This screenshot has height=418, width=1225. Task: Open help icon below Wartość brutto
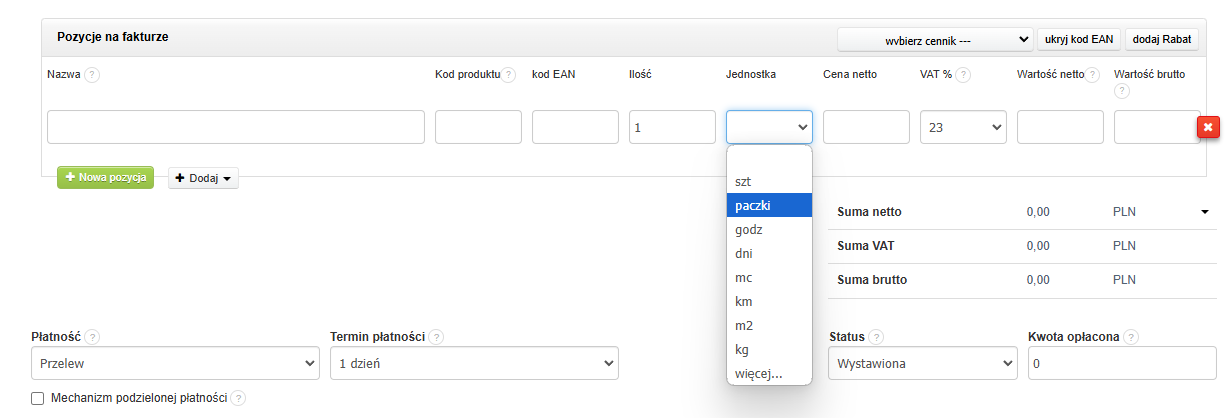1121,91
